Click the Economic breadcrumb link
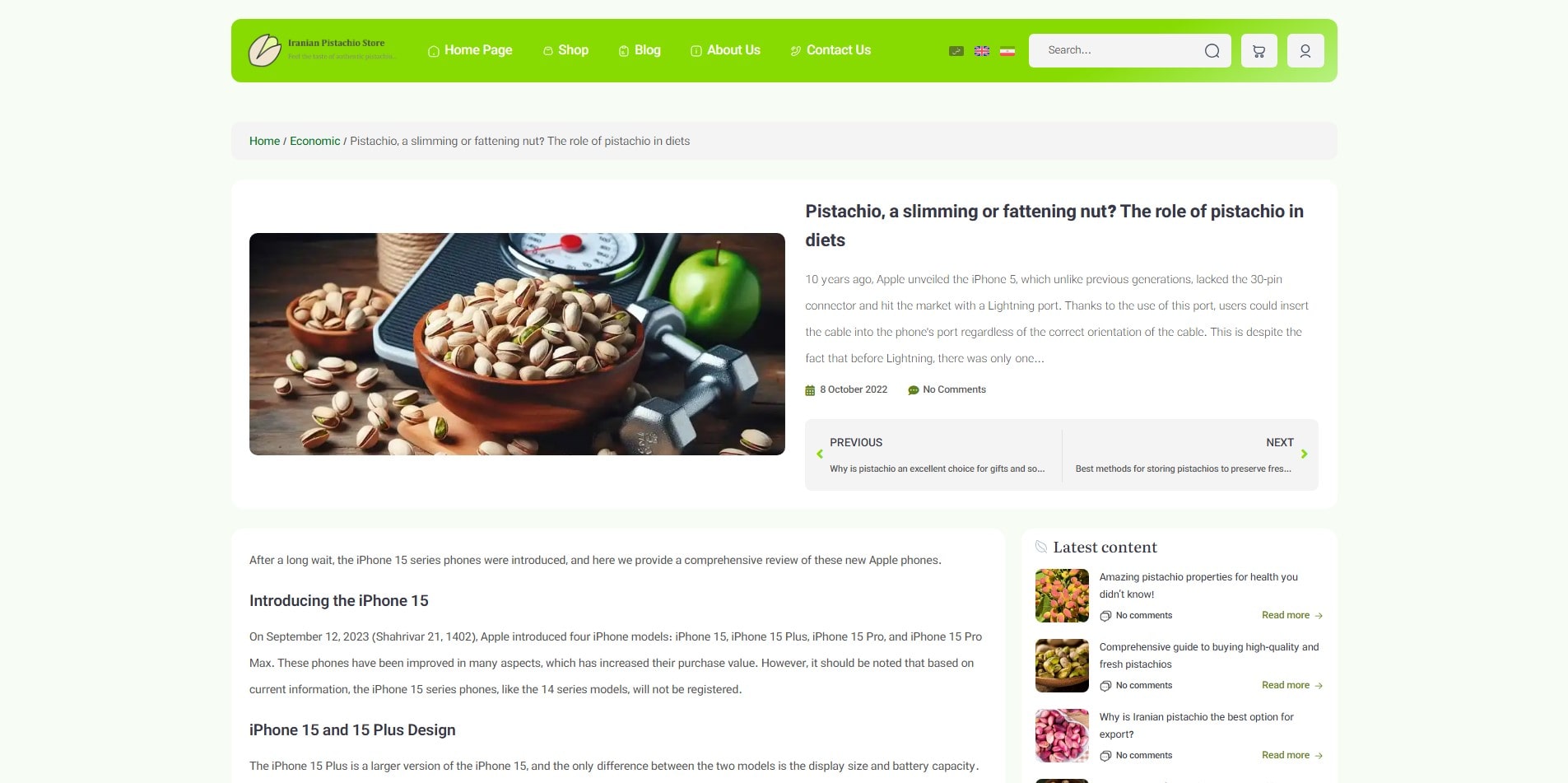1568x783 pixels. click(314, 141)
